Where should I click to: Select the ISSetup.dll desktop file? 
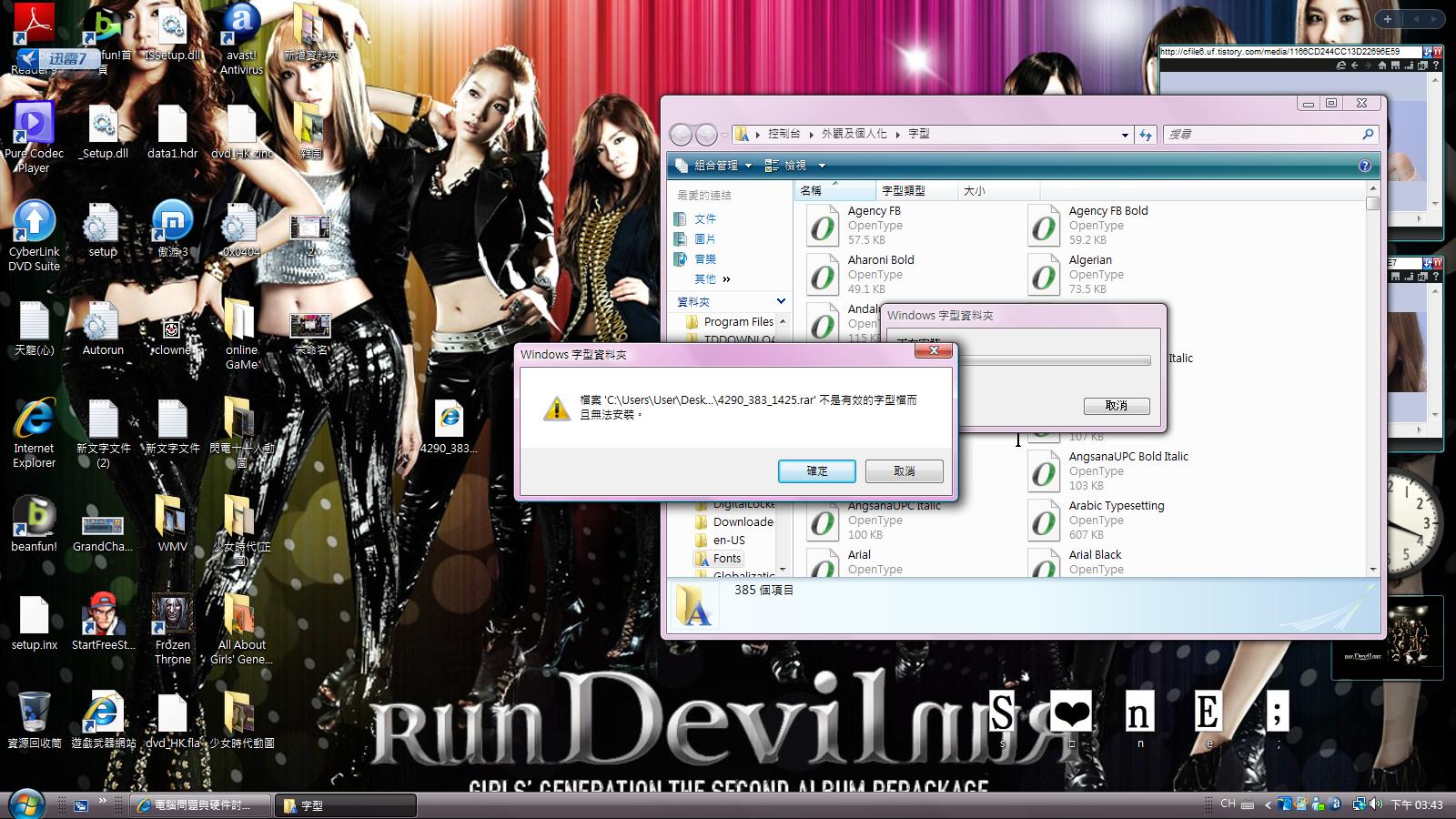pyautogui.click(x=172, y=32)
